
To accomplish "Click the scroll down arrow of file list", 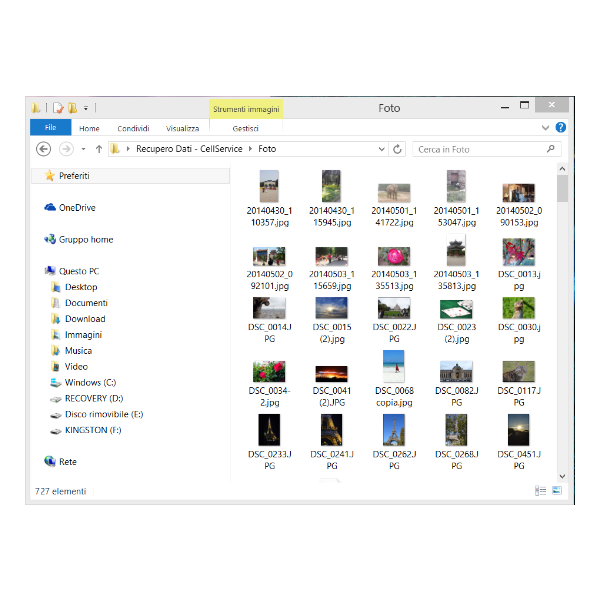I will [562, 476].
